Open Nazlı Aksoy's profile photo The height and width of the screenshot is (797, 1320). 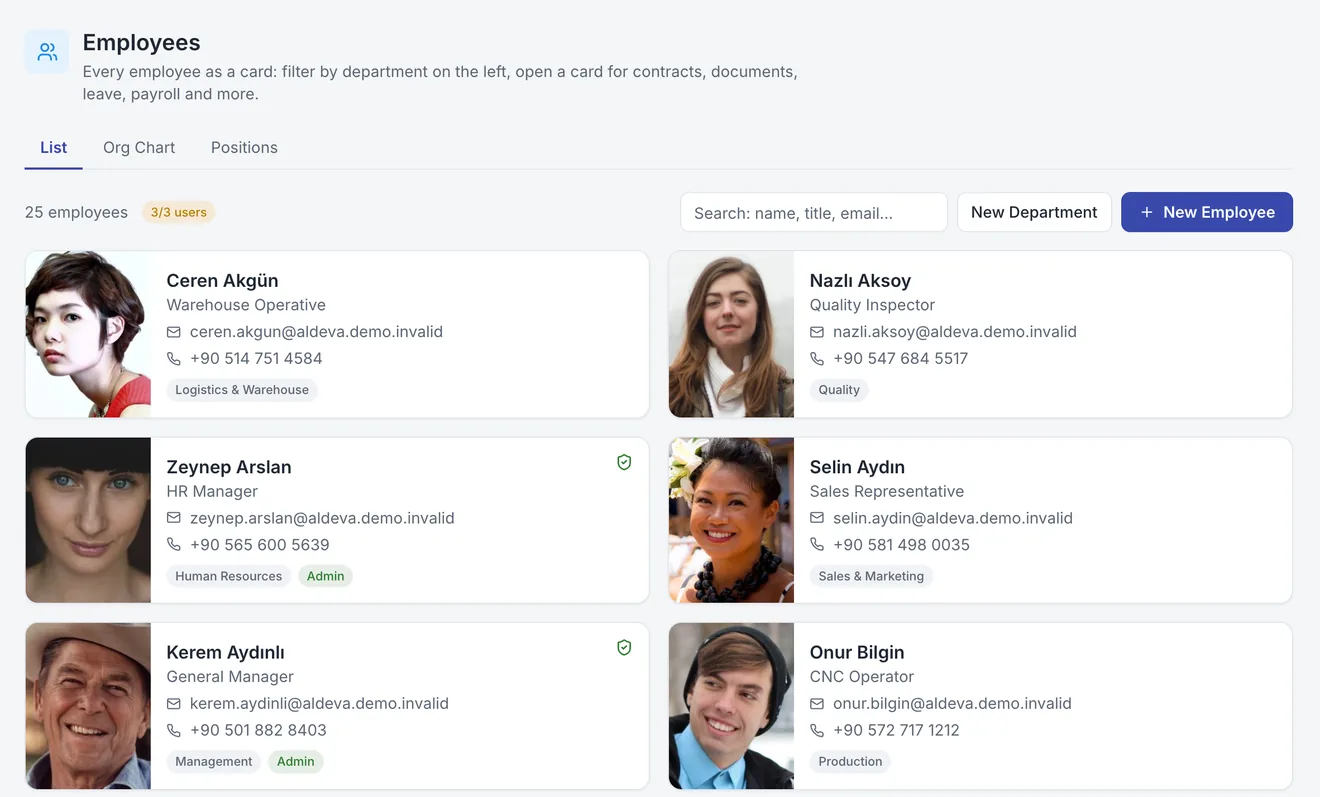pyautogui.click(x=731, y=334)
